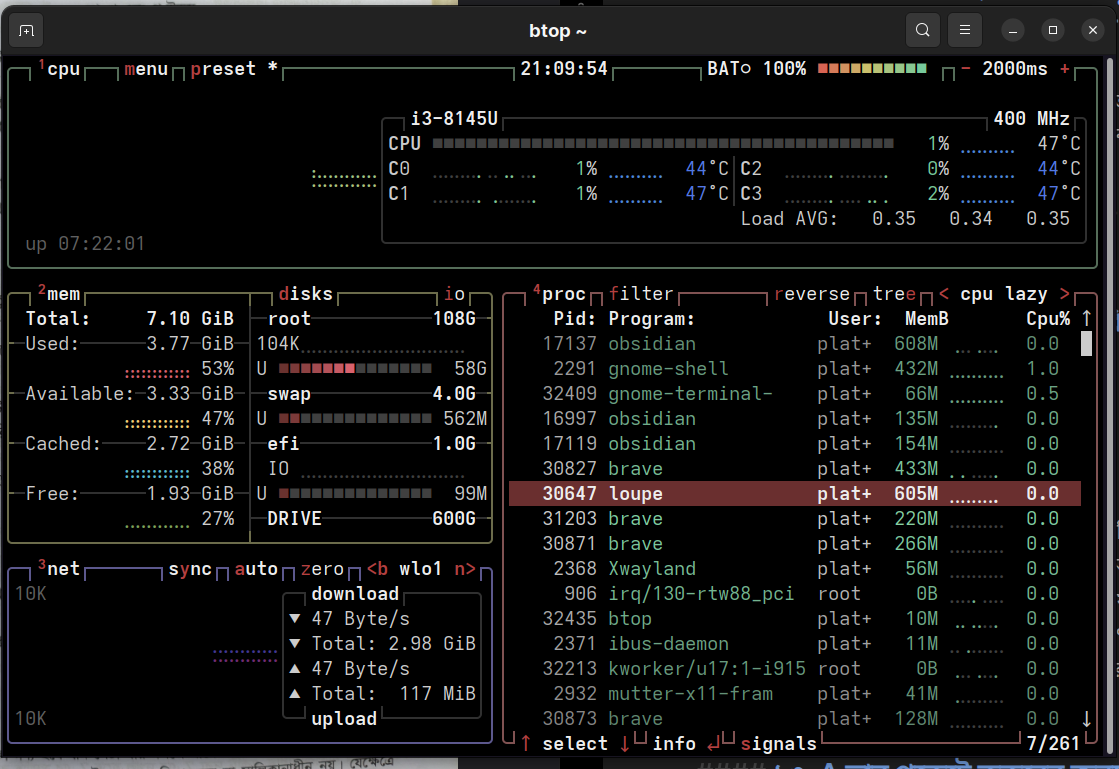Switch to previous network interface with <b
Viewport: 1119px width, 769px height.
click(x=377, y=569)
